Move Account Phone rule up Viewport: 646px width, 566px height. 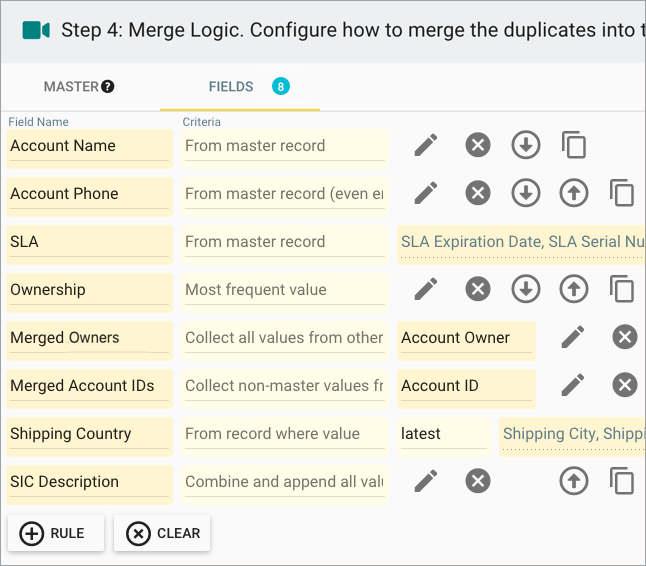click(574, 193)
